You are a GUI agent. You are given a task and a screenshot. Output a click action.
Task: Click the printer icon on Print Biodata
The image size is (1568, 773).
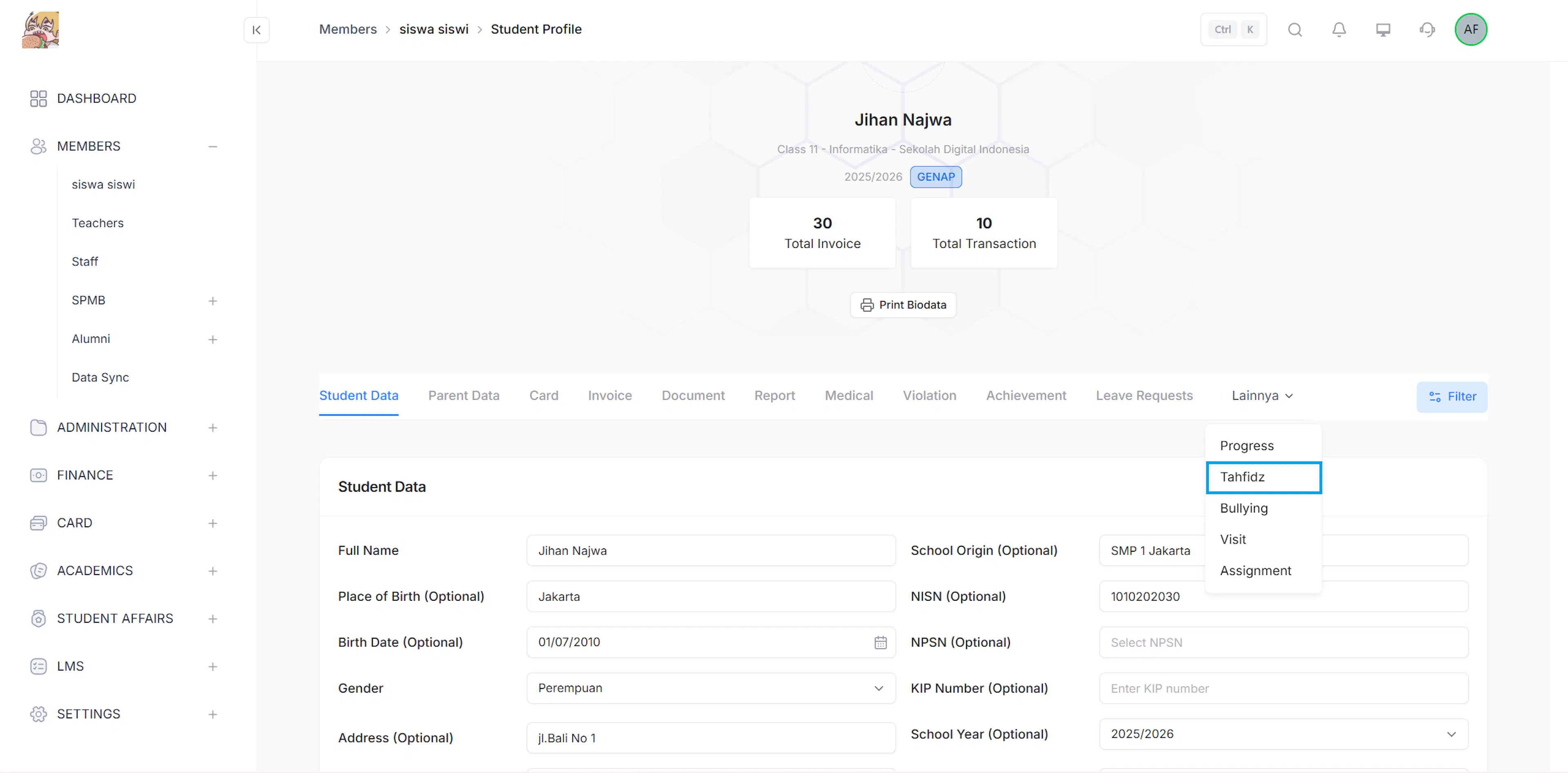point(867,305)
